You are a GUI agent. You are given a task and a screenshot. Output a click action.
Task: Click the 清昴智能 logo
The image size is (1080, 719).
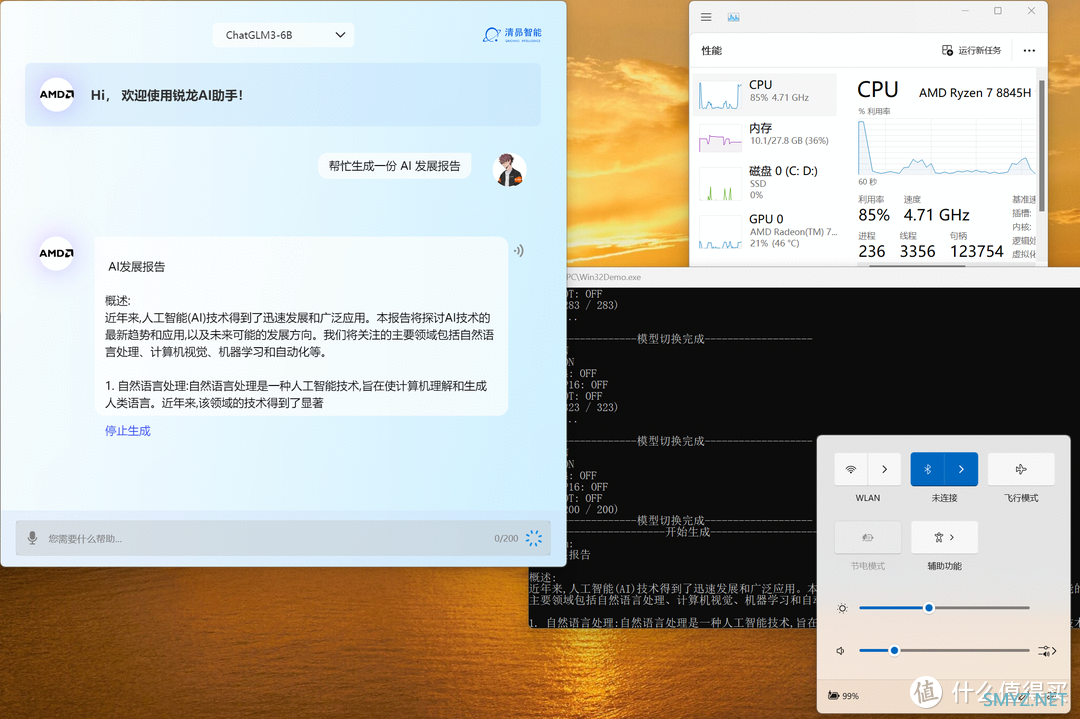(512, 34)
